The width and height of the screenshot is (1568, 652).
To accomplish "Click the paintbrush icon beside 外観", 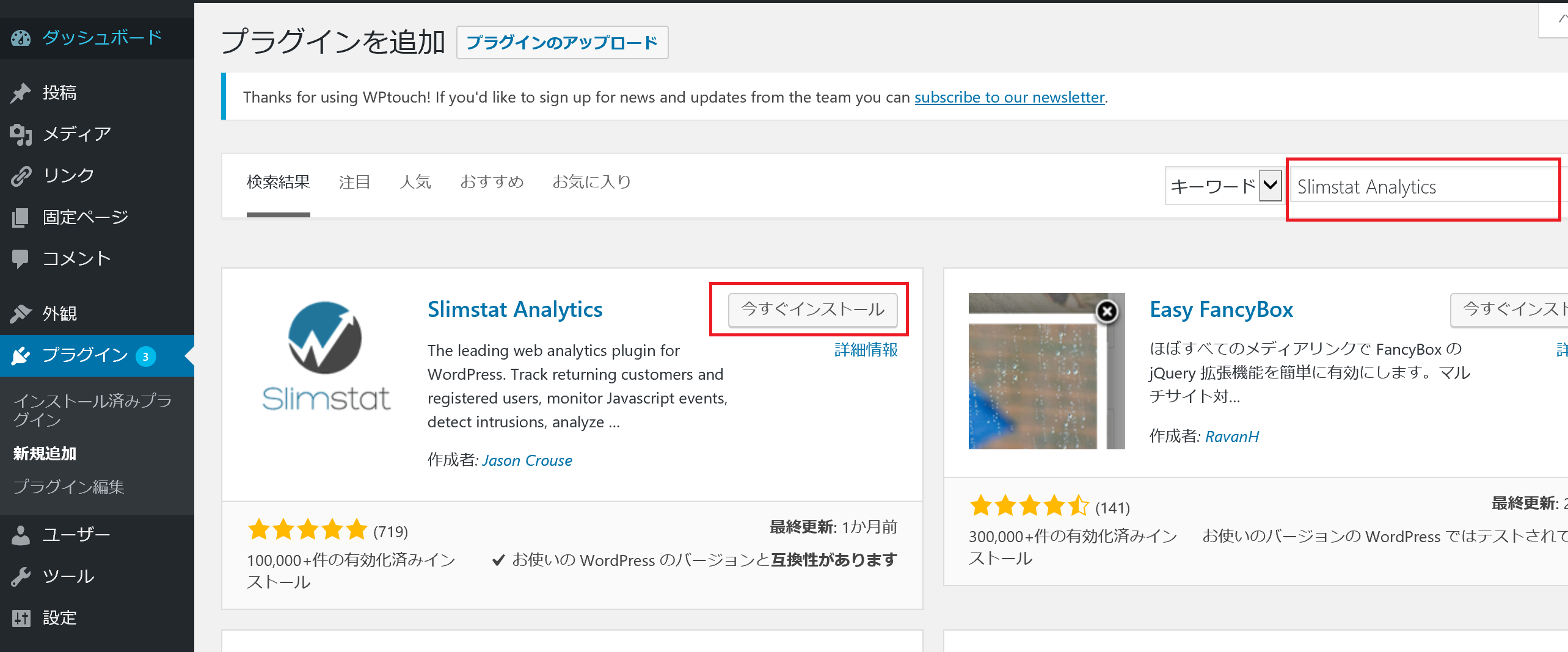I will 21,314.
